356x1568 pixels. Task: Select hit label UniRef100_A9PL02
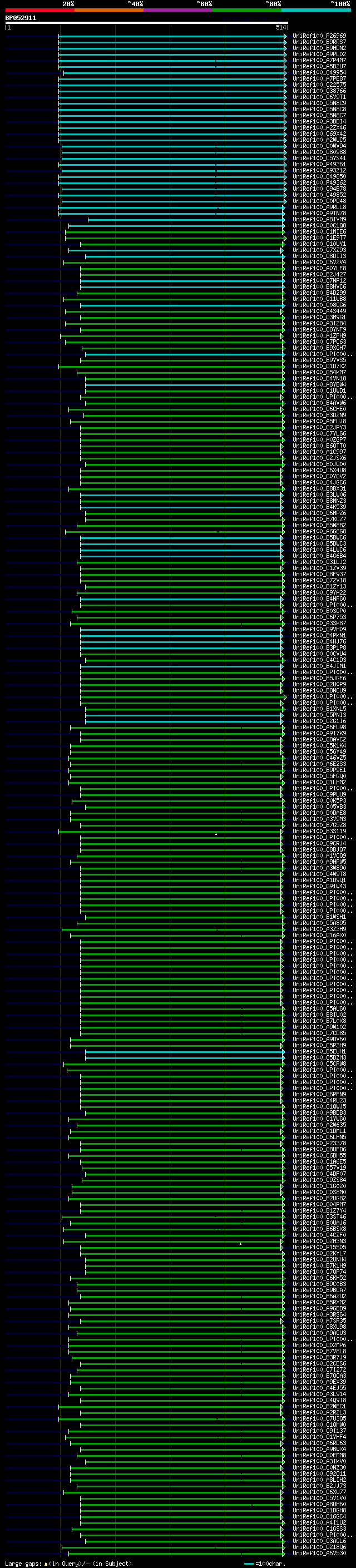click(x=319, y=54)
